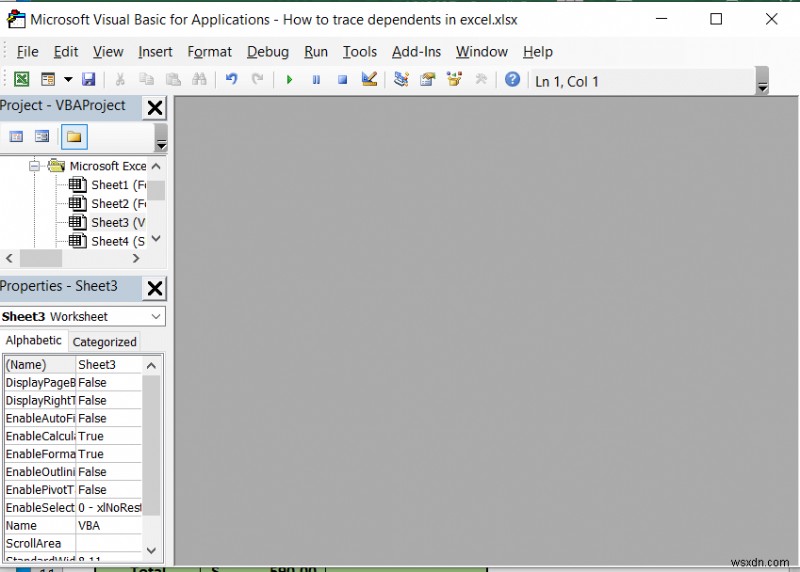Switch to the Categorized tab
The width and height of the screenshot is (800, 572).
pyautogui.click(x=105, y=342)
